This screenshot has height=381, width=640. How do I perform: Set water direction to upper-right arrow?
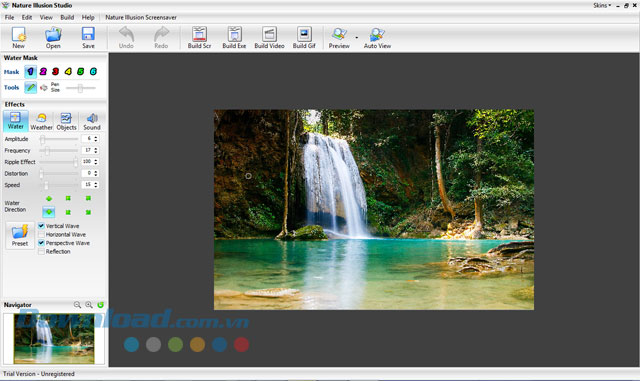tap(88, 198)
